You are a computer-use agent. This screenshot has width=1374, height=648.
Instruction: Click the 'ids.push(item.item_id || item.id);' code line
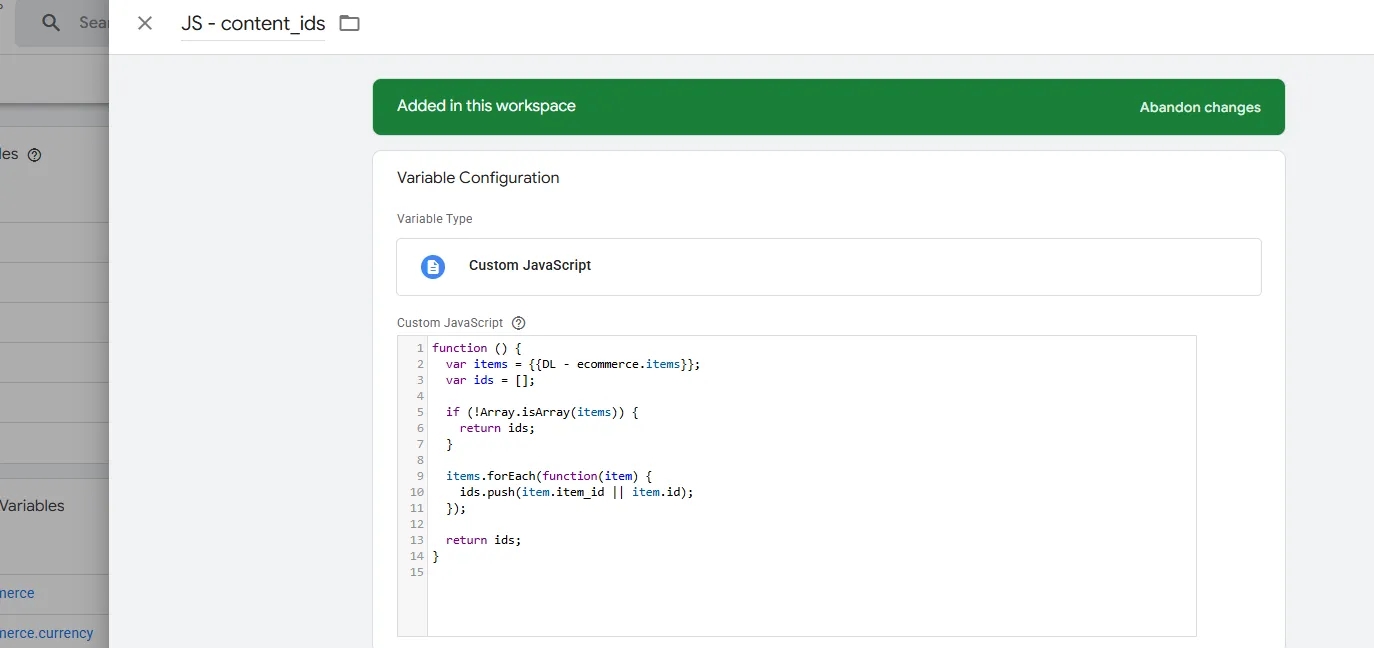point(576,492)
